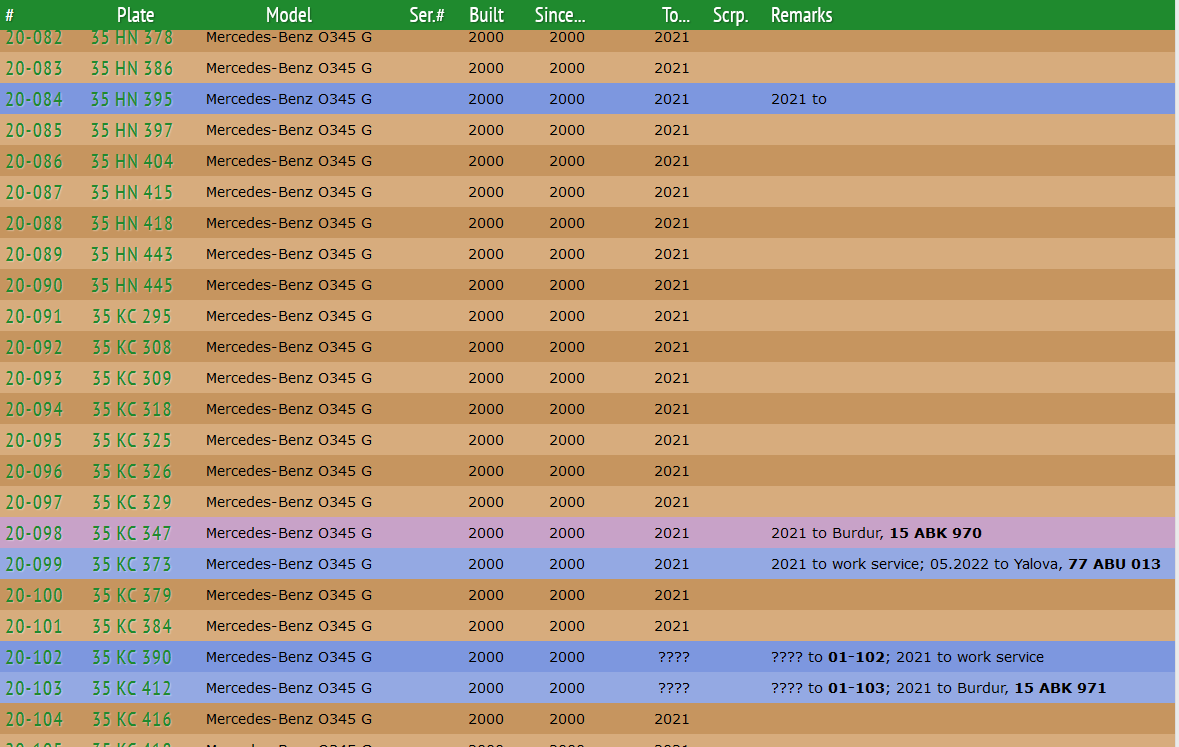Open plate 35 HN 443 link
This screenshot has width=1179, height=747.
[132, 254]
